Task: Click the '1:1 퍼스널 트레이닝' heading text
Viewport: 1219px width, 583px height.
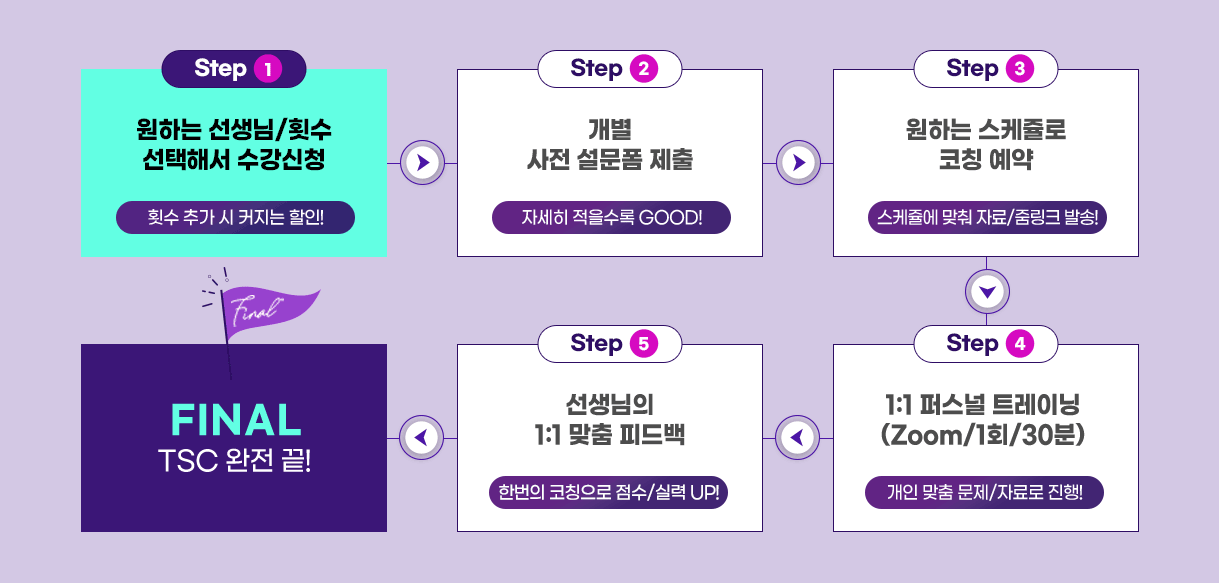Action: click(983, 406)
